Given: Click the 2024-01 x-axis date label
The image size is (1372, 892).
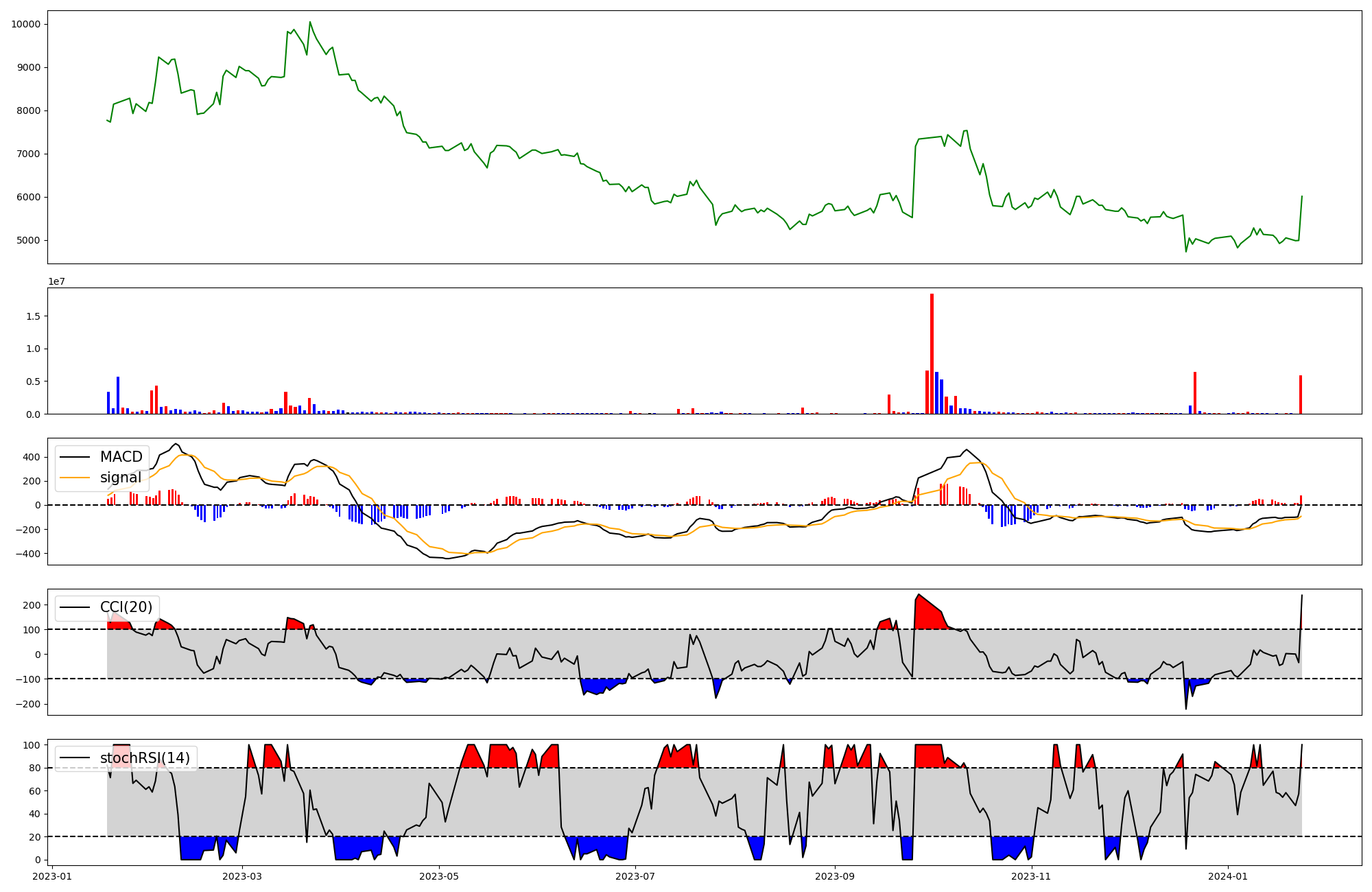Looking at the screenshot, I should pos(1227,876).
